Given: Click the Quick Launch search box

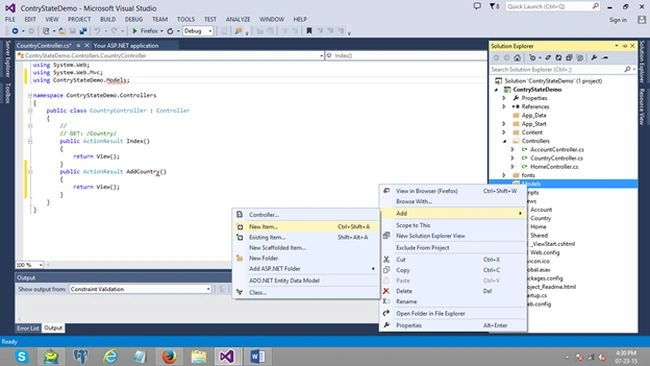Looking at the screenshot, I should [x=553, y=6].
